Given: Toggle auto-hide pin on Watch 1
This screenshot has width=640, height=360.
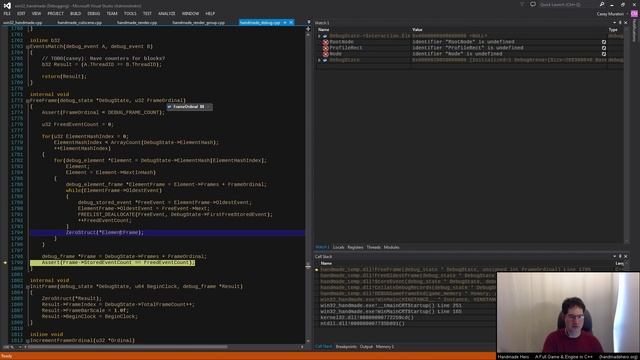Looking at the screenshot, I should tap(620, 23).
